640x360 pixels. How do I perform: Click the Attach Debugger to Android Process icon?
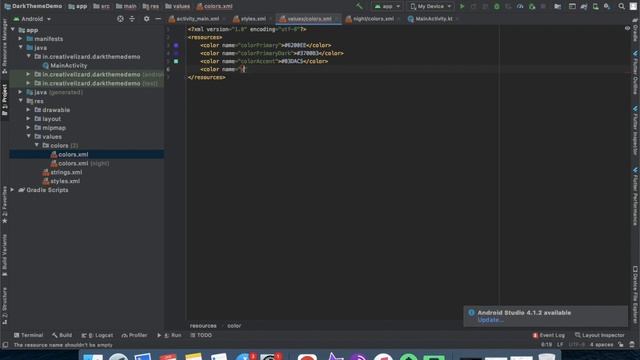pos(532,6)
